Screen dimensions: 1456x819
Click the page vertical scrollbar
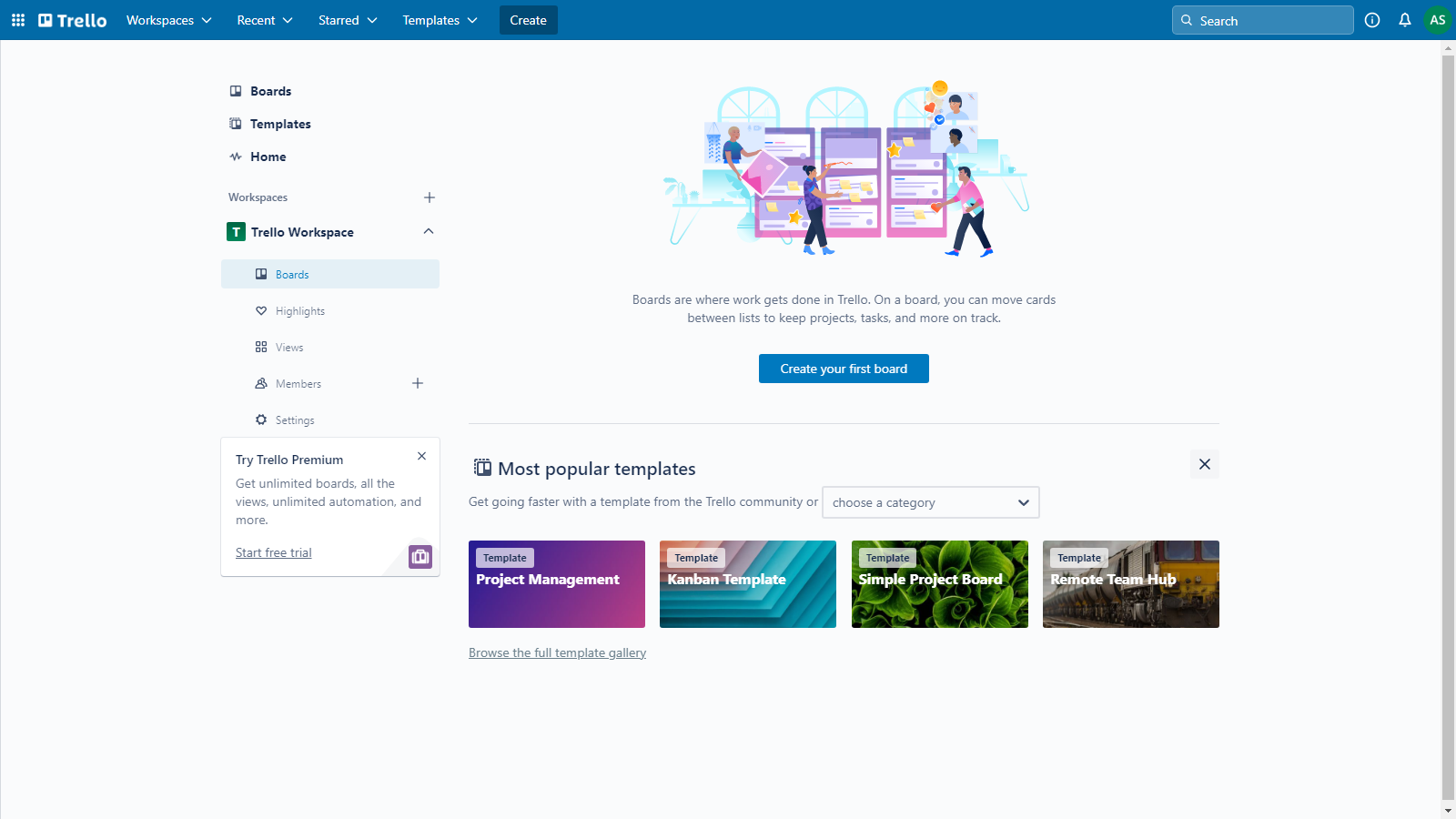[1448, 427]
